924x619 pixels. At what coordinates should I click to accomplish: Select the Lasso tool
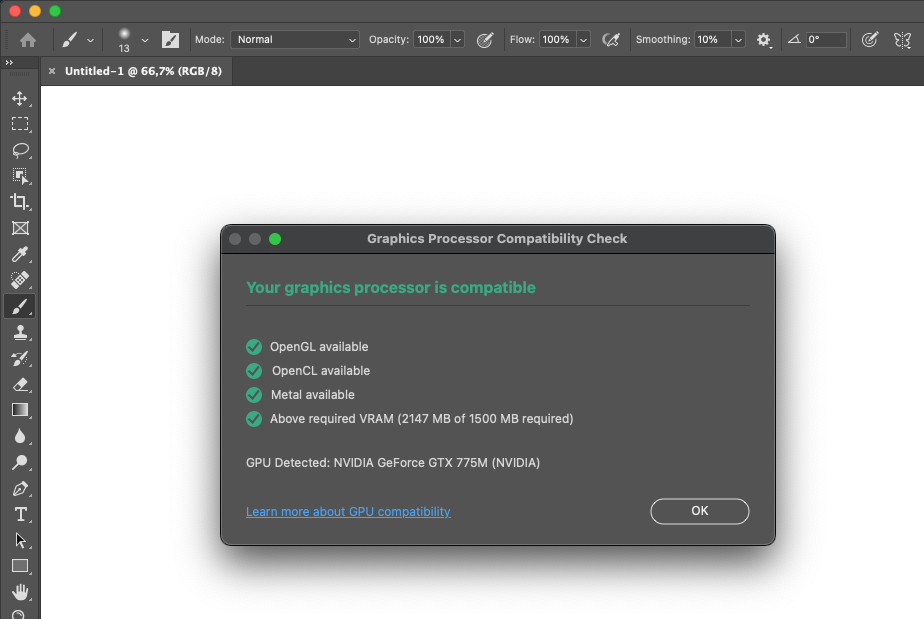point(20,150)
